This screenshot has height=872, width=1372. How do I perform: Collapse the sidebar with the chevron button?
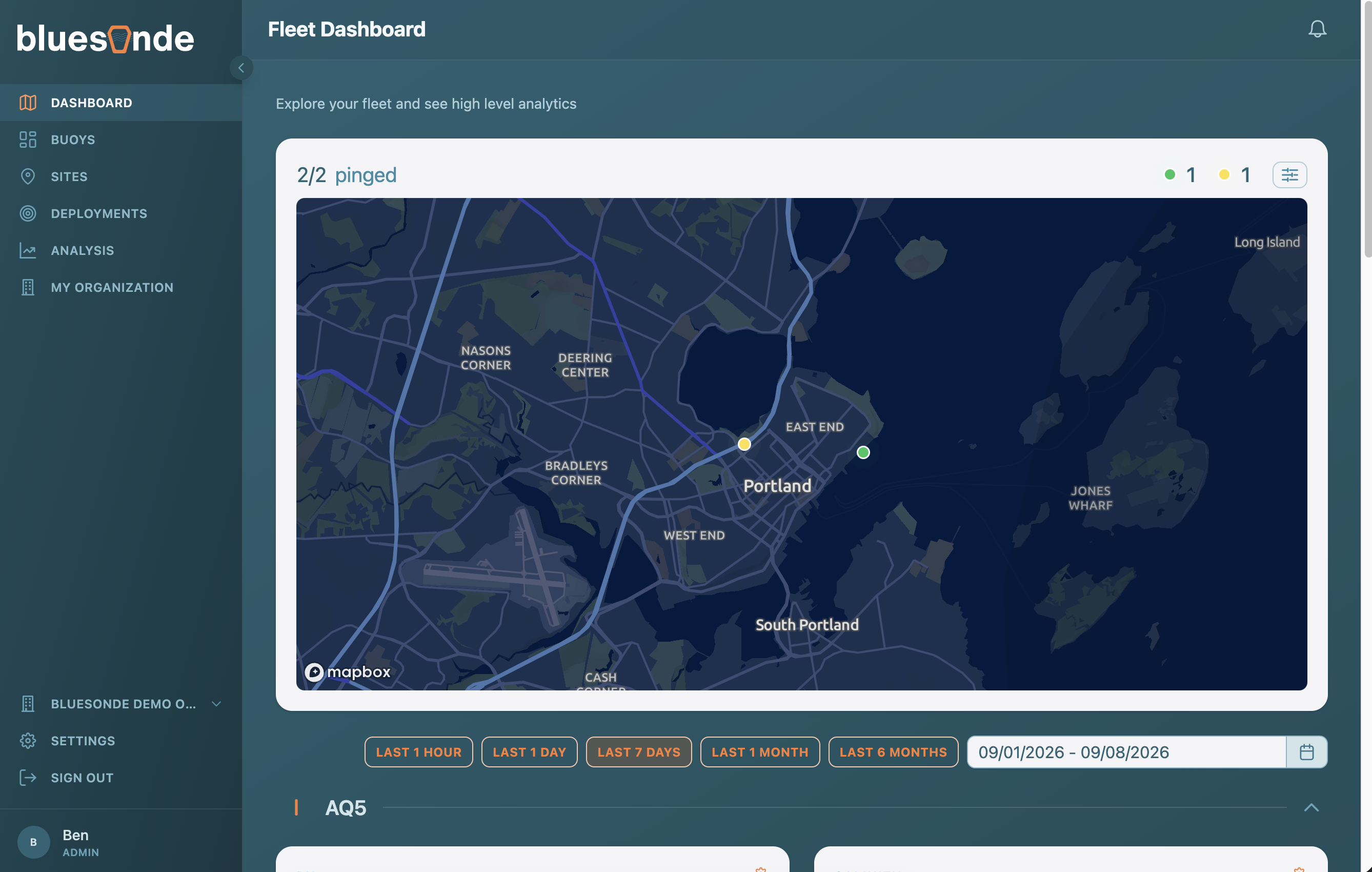tap(241, 68)
